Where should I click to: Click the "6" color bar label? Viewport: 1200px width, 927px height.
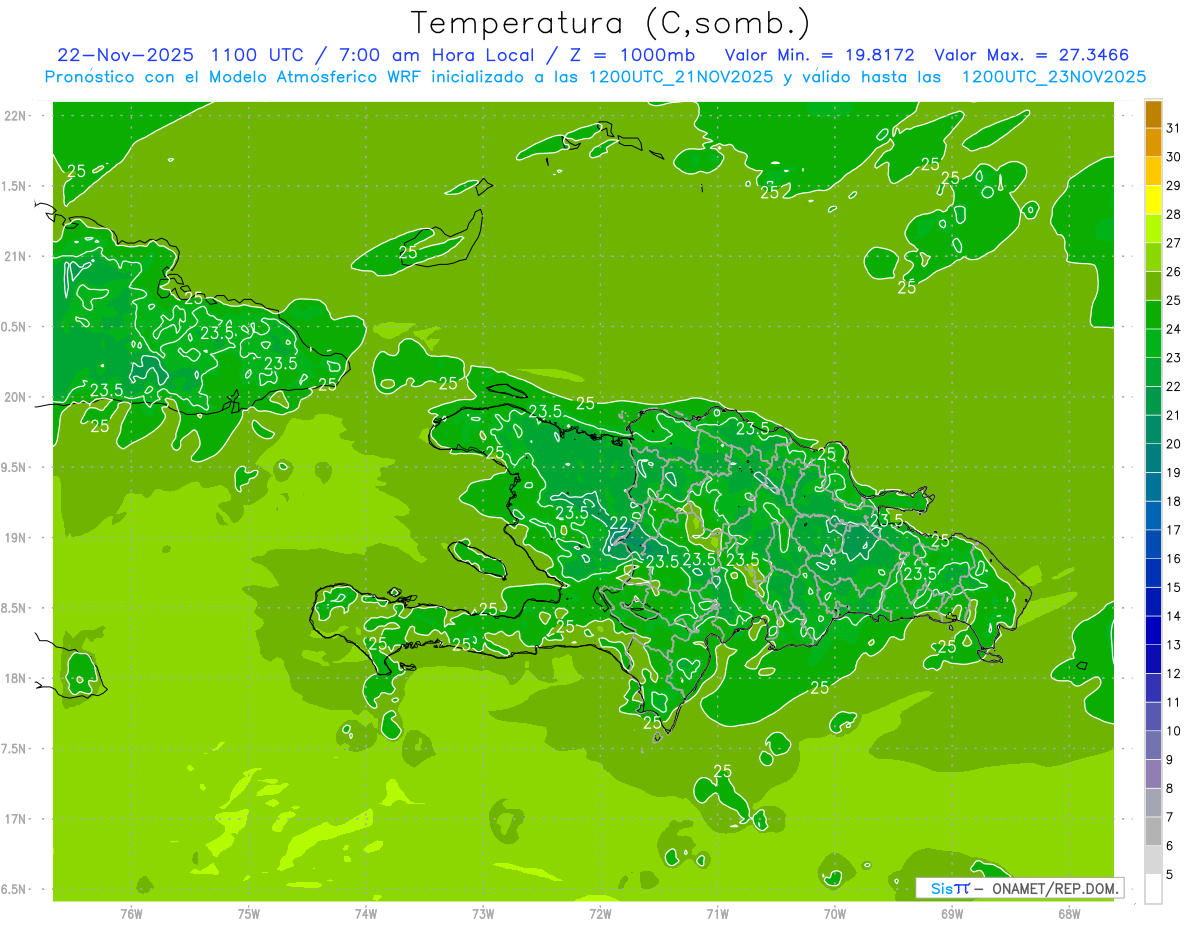1170,846
